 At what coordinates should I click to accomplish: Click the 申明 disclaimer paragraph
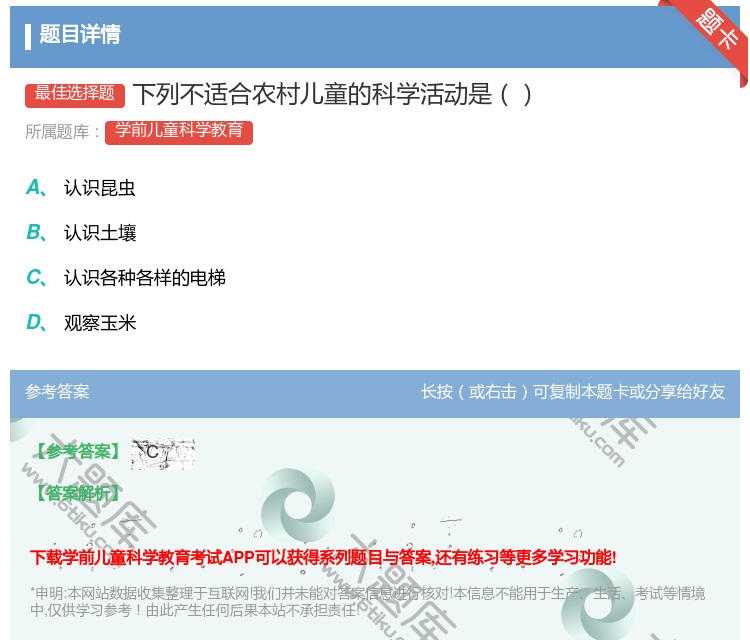(367, 601)
